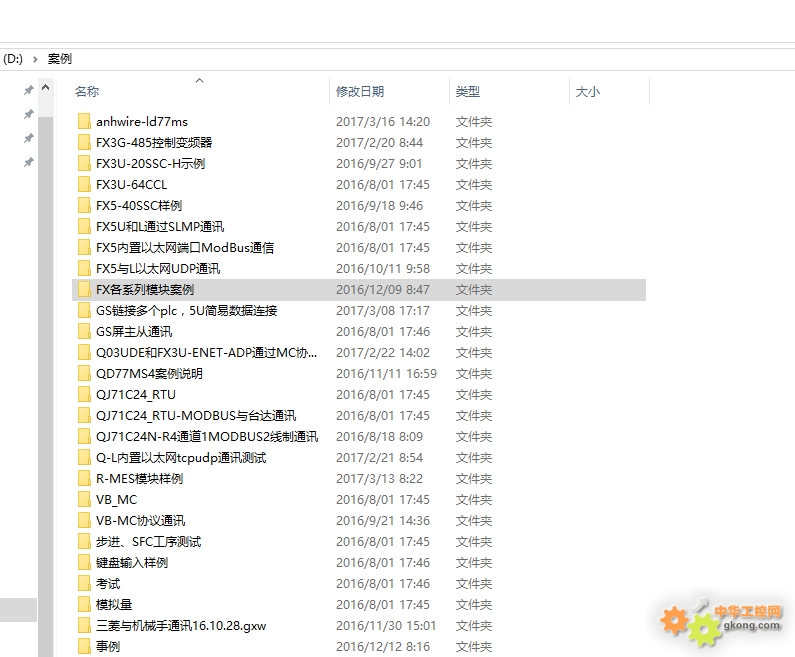Sort by 类型 column header

pyautogui.click(x=467, y=92)
